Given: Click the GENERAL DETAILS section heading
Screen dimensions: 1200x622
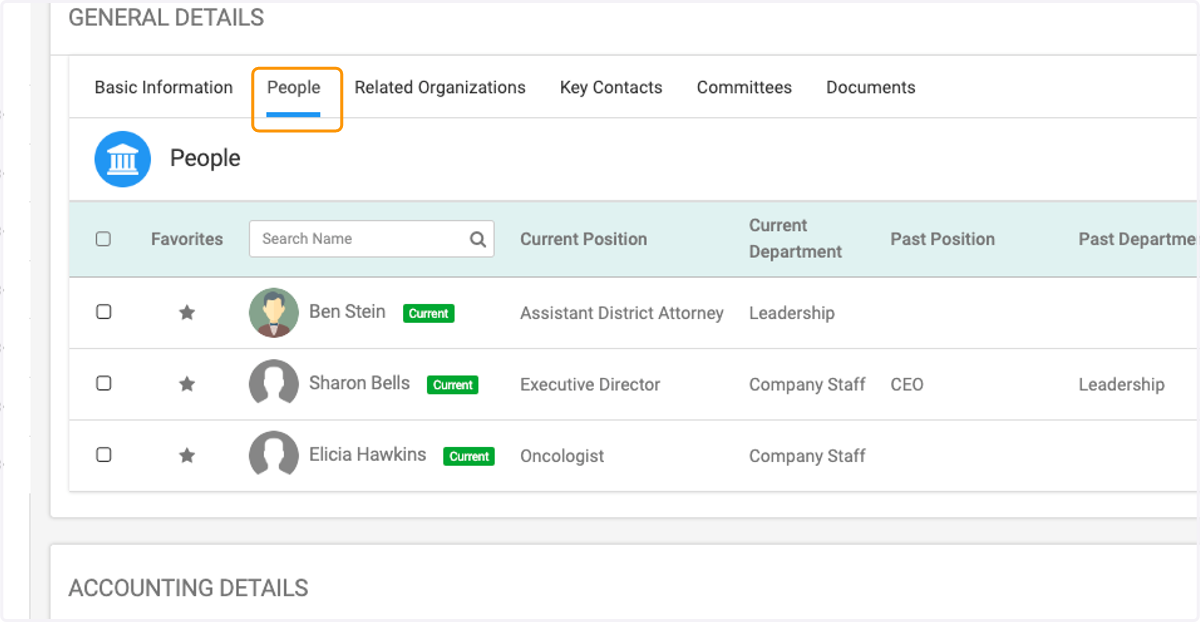Looking at the screenshot, I should (166, 18).
